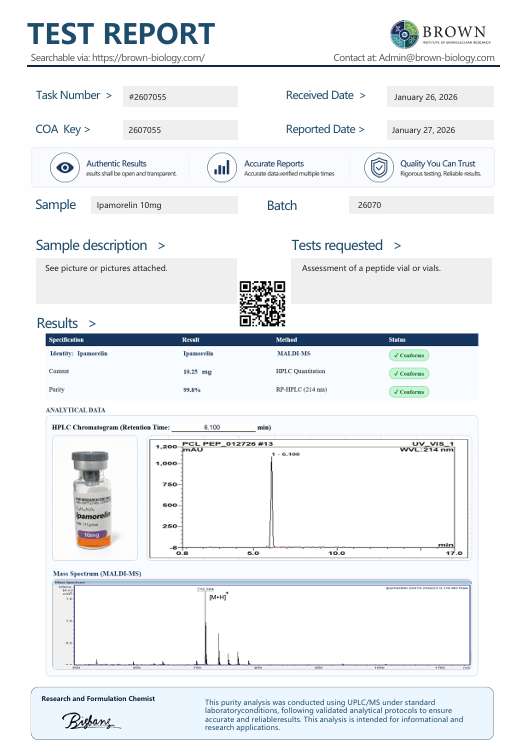Image resolution: width=524 pixels, height=743 pixels.
Task: Click the Research and Formulation Chemist label
Action: 98,698
